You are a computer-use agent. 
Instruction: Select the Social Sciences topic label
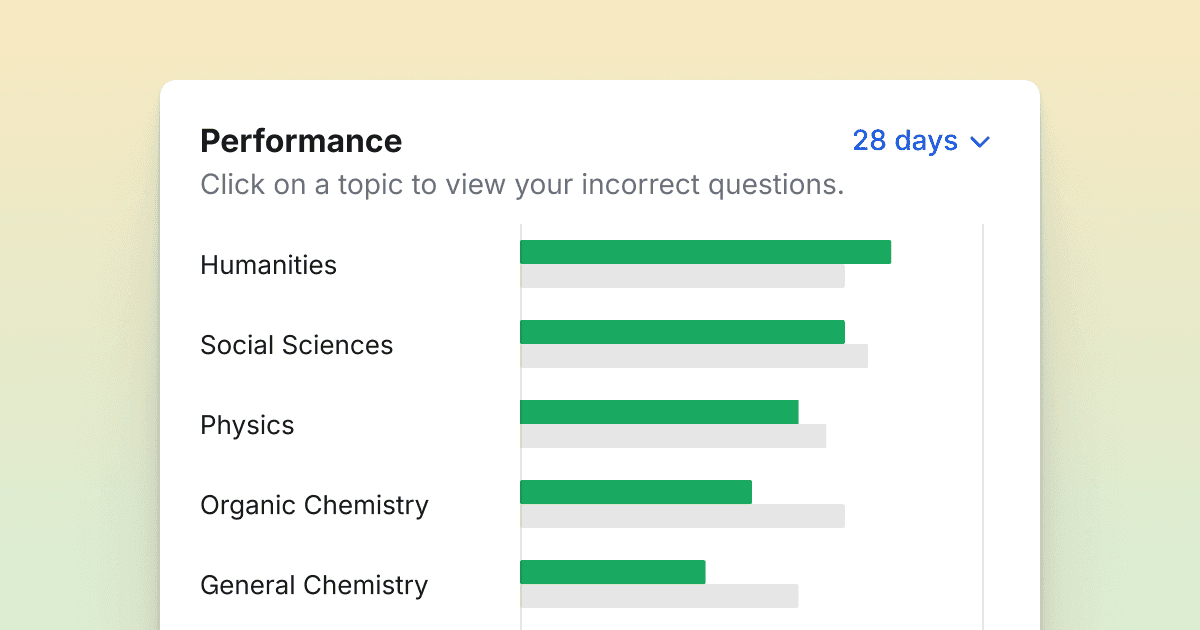tap(297, 345)
